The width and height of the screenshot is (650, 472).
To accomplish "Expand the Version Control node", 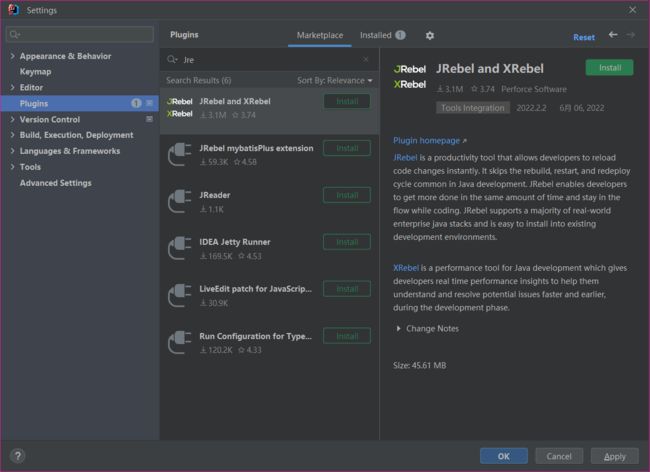I will click(12, 119).
